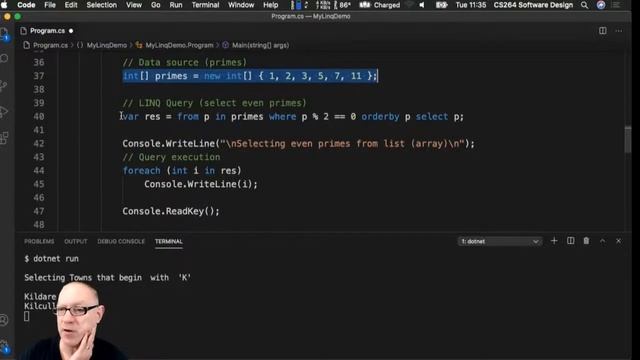This screenshot has height=360, width=640.
Task: Switch to the DEBUG CONSOLE tab
Action: (121, 241)
